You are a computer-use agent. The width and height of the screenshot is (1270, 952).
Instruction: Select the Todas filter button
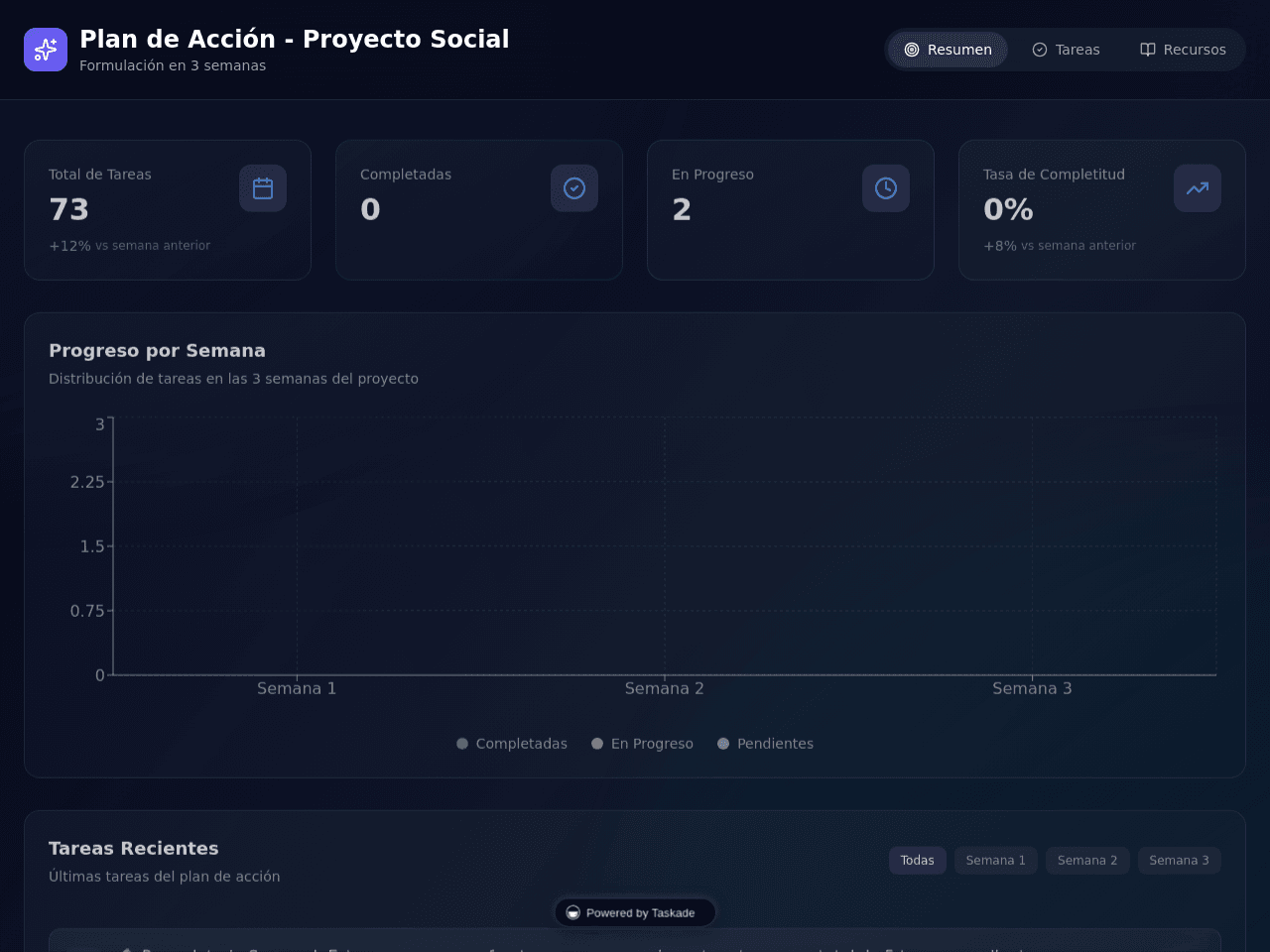pyautogui.click(x=918, y=861)
